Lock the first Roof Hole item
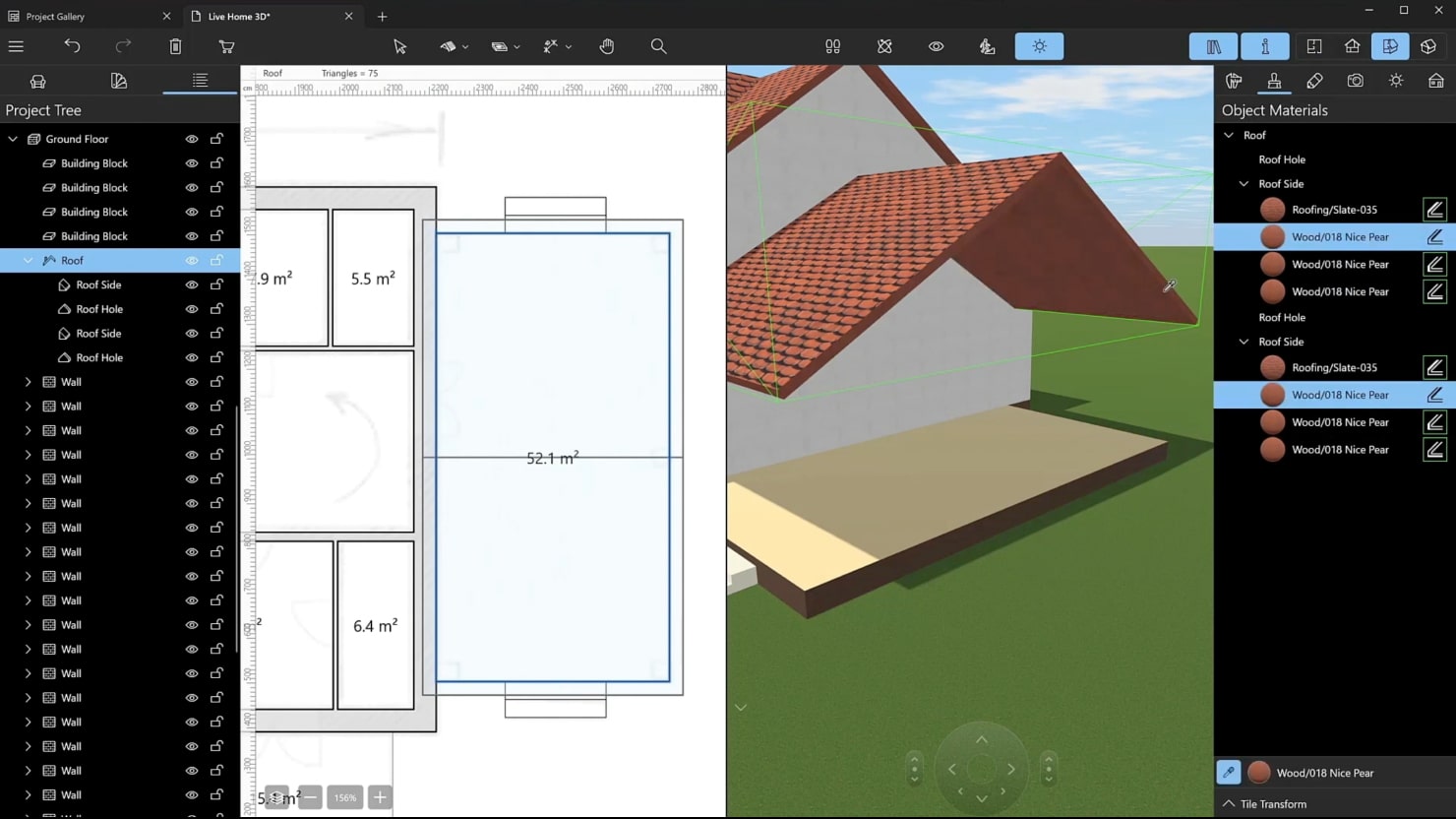This screenshot has width=1456, height=819. tap(216, 309)
